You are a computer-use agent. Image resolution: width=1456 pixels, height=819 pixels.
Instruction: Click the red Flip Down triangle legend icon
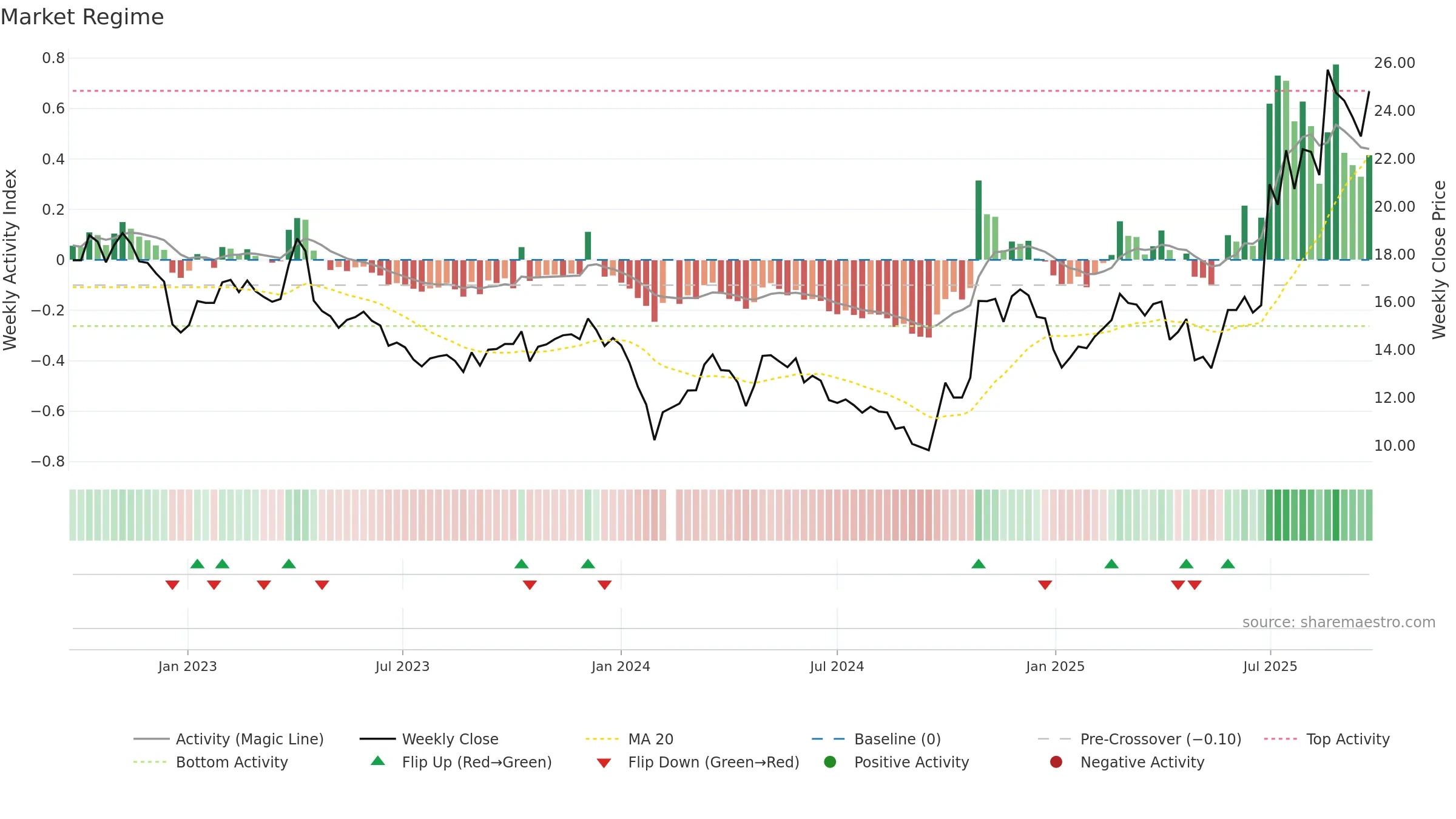[x=604, y=763]
